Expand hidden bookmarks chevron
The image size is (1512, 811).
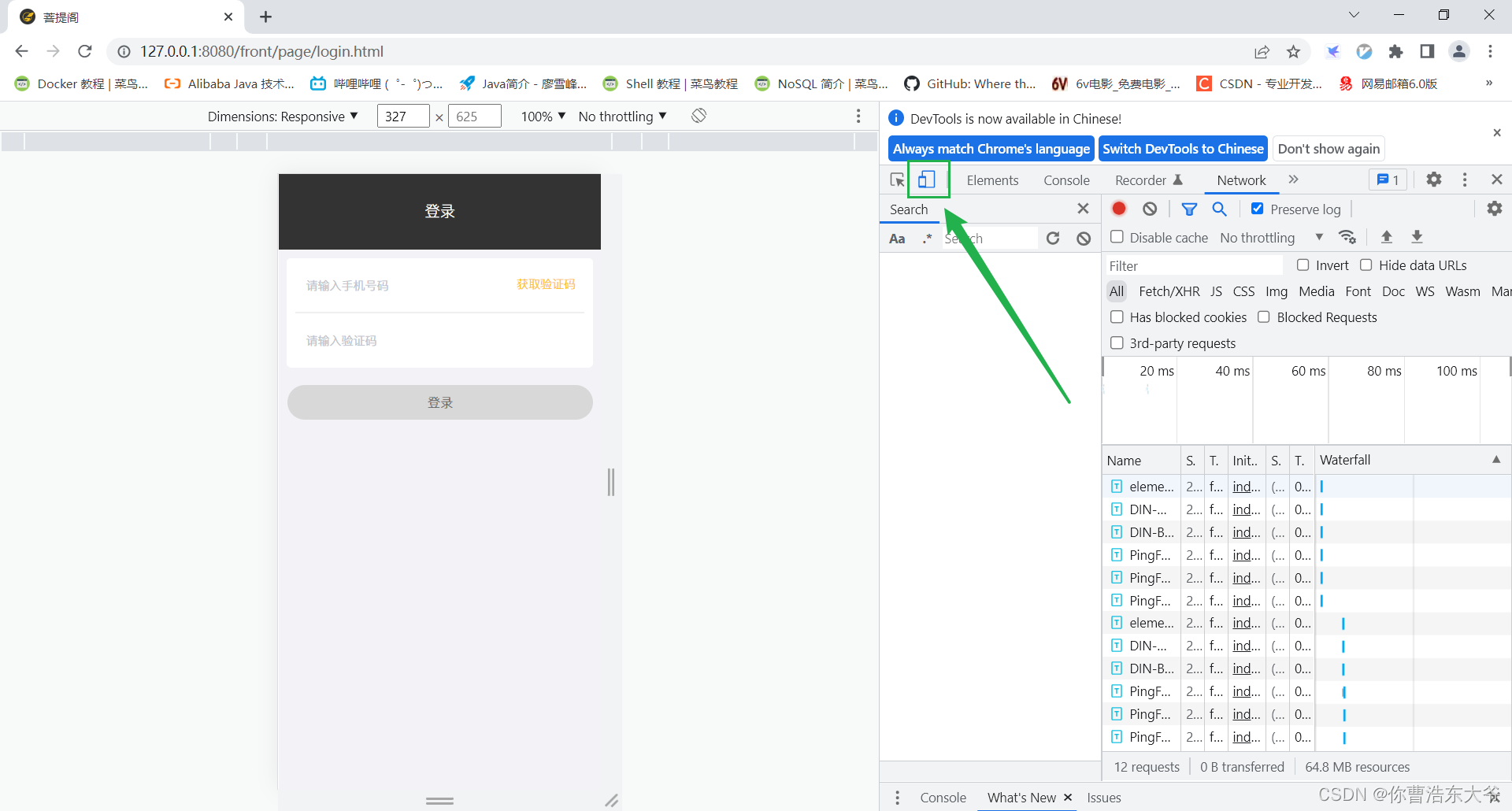pyautogui.click(x=1488, y=83)
